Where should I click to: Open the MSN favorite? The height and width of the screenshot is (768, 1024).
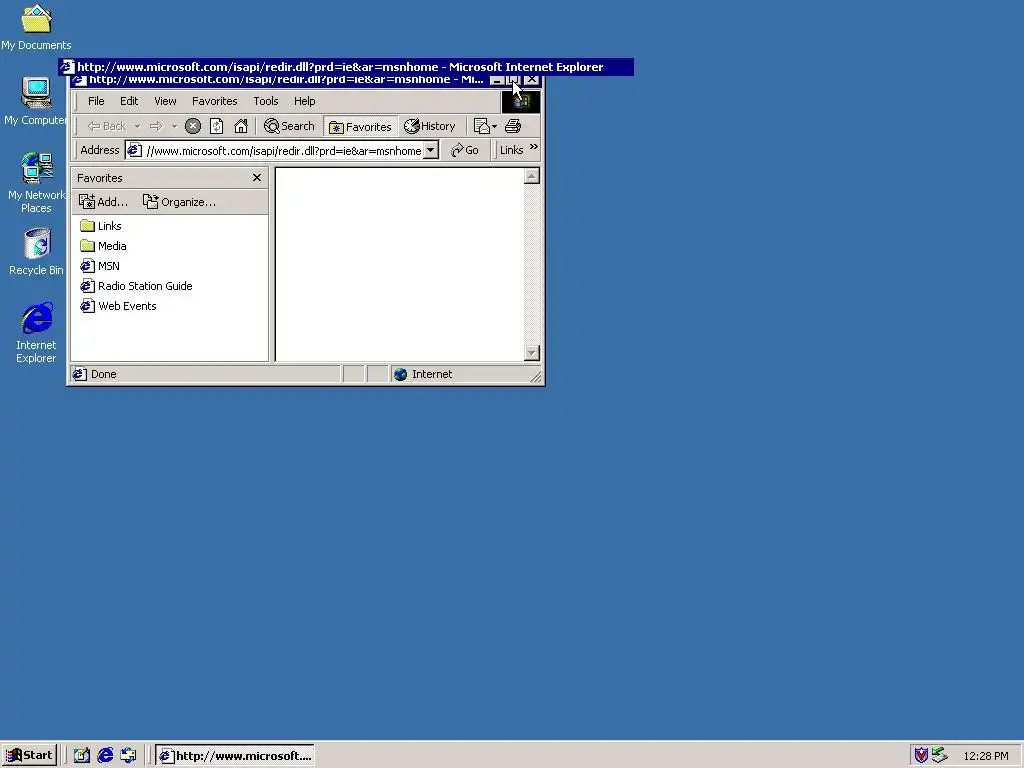(x=100, y=266)
